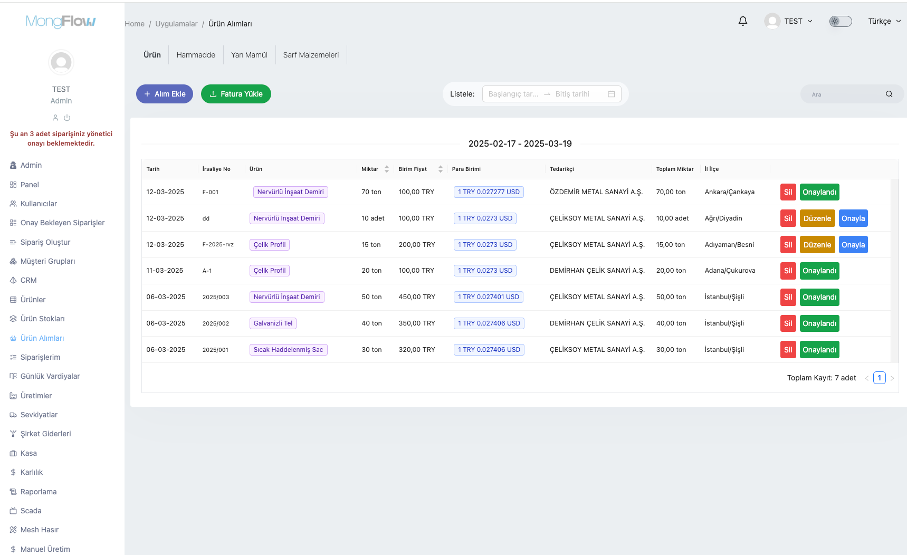The width and height of the screenshot is (908, 556).
Task: Click the Günlük Vardiyalar icon
Action: coord(13,376)
